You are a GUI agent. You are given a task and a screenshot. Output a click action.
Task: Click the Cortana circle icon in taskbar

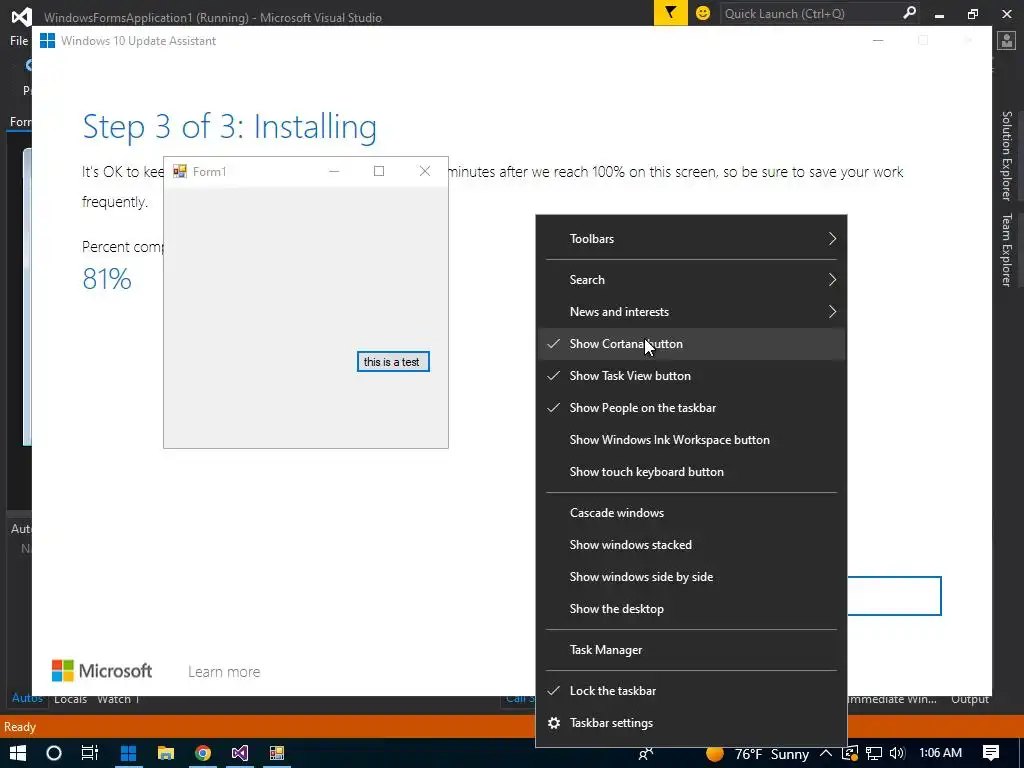[x=54, y=753]
